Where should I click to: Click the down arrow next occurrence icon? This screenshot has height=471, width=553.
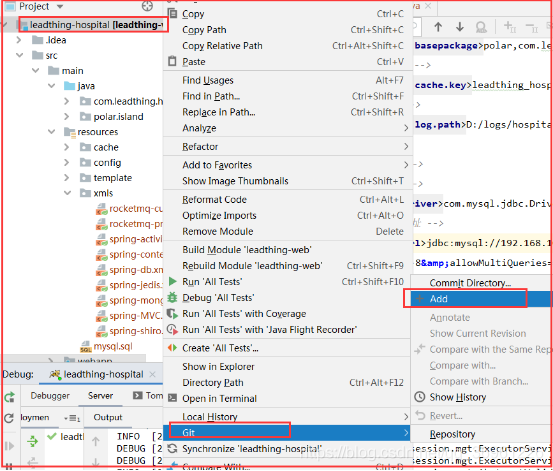460,27
